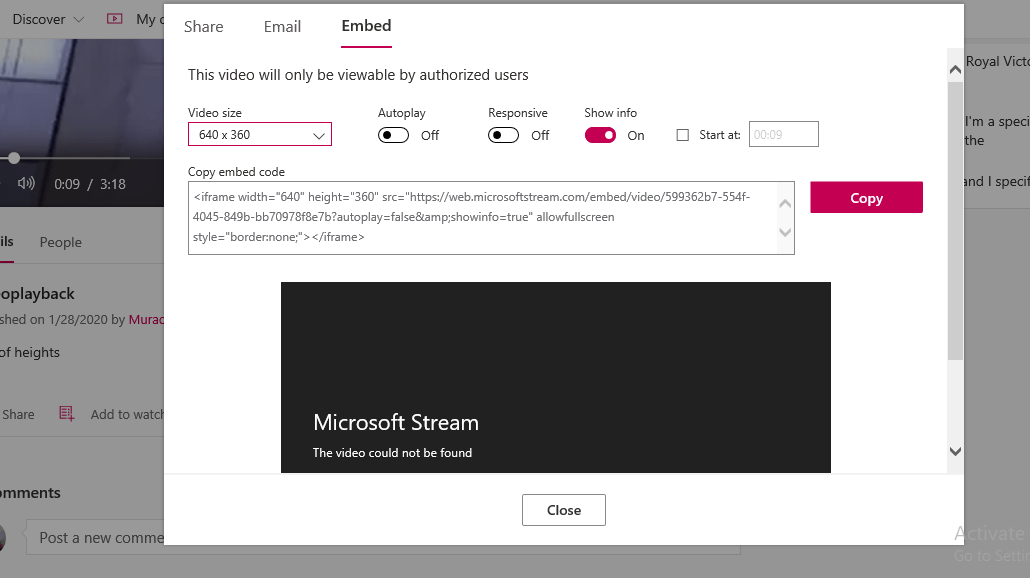
Task: Click the Murad author link icon
Action: [148, 319]
